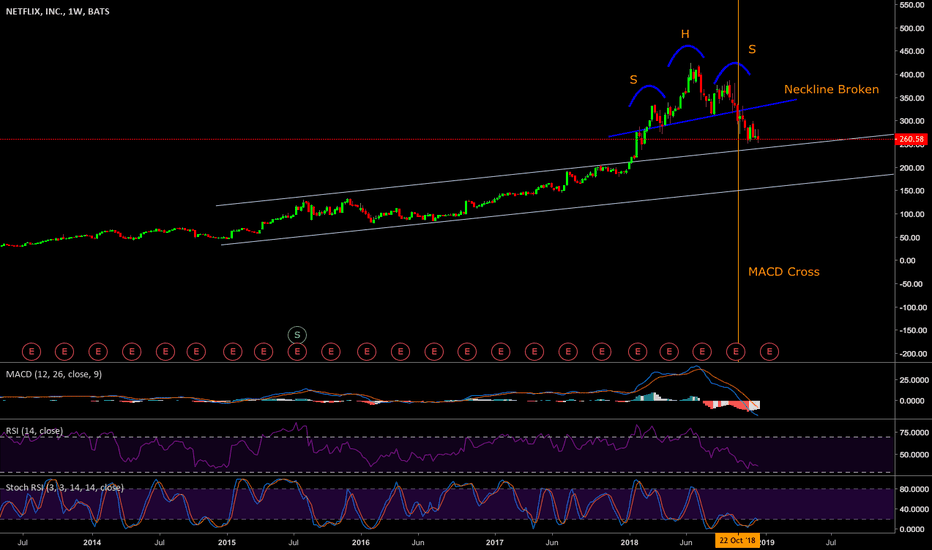Click the 2017 time axis label

click(x=495, y=542)
